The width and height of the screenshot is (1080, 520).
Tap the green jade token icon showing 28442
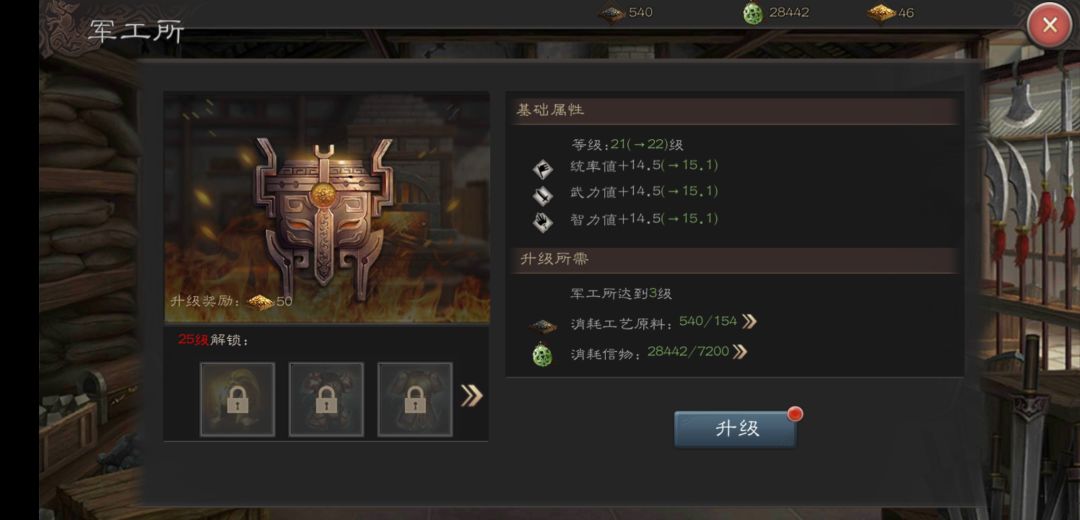[x=754, y=13]
